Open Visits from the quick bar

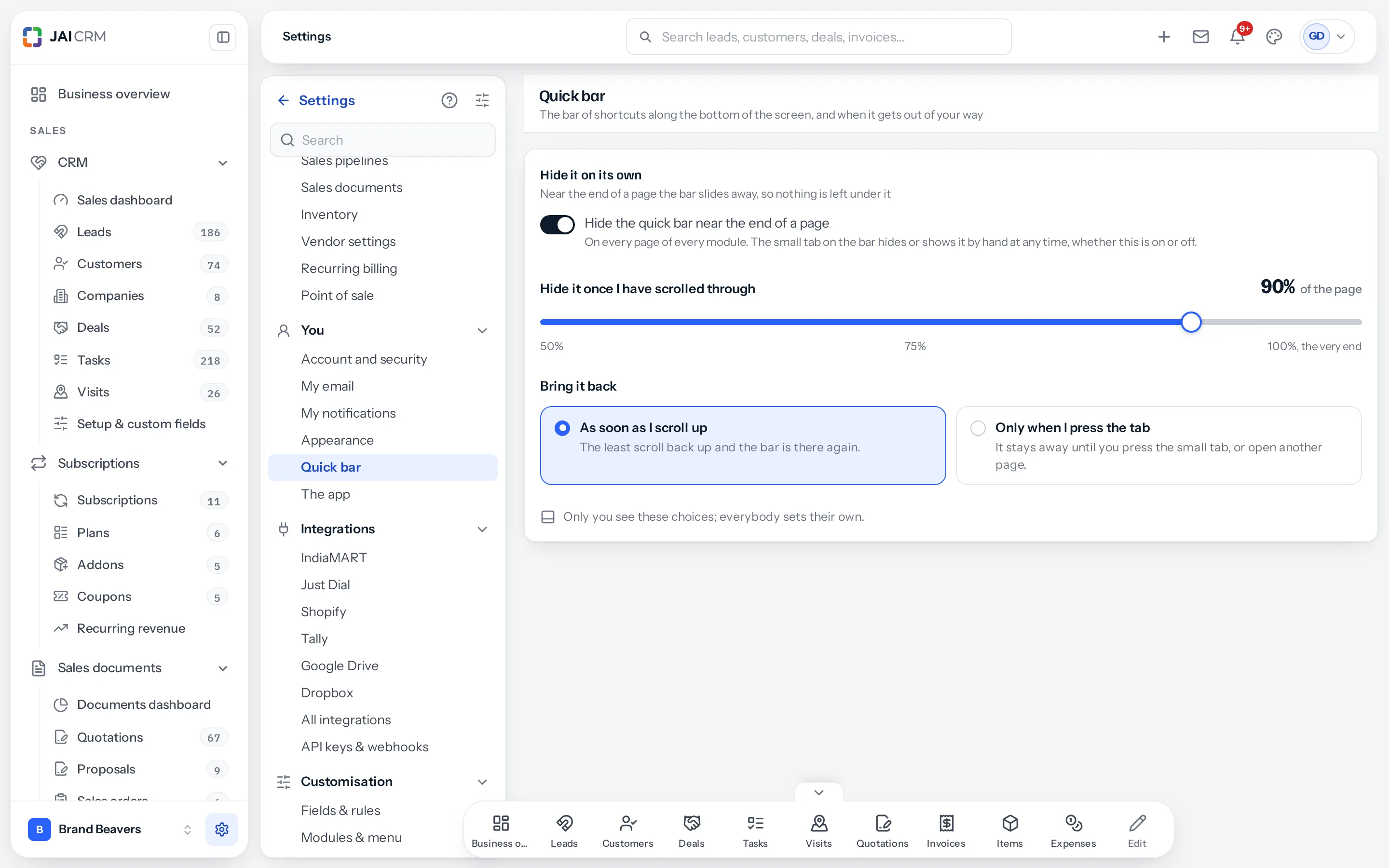click(818, 830)
